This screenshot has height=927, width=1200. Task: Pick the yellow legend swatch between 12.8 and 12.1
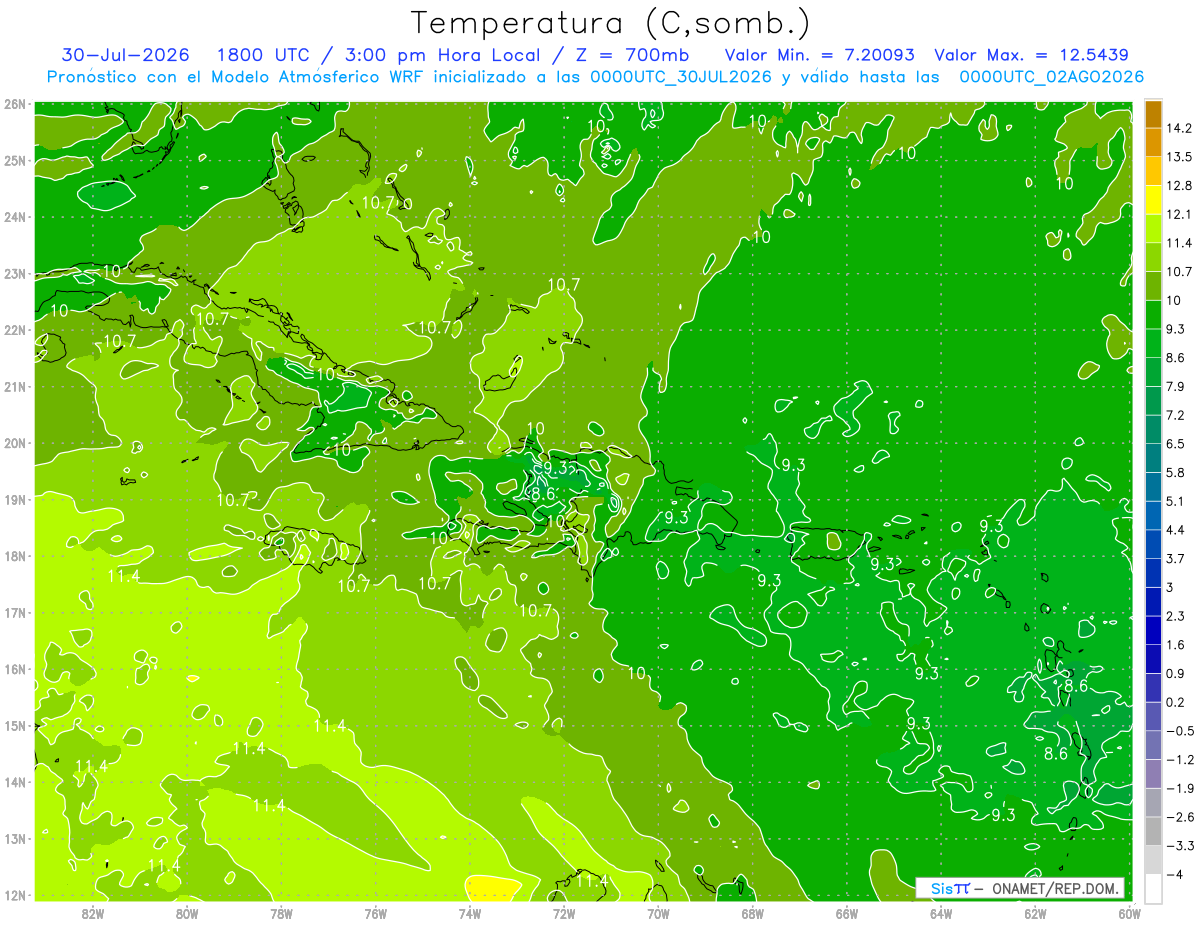tap(1153, 199)
